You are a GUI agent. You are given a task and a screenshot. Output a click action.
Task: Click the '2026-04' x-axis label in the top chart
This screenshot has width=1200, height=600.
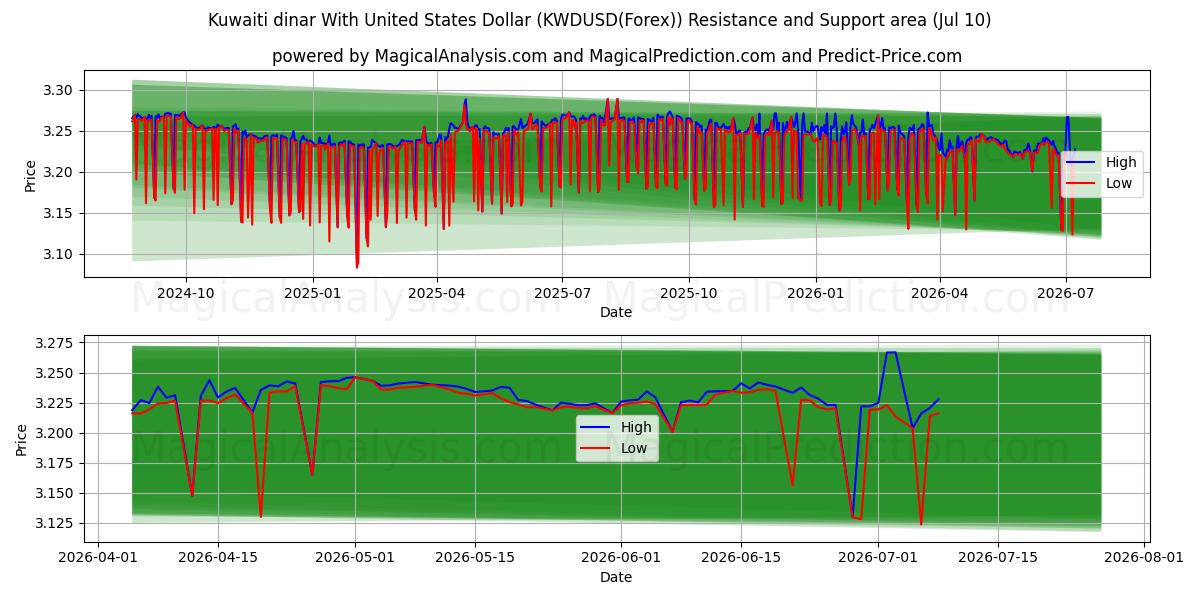[x=940, y=294]
